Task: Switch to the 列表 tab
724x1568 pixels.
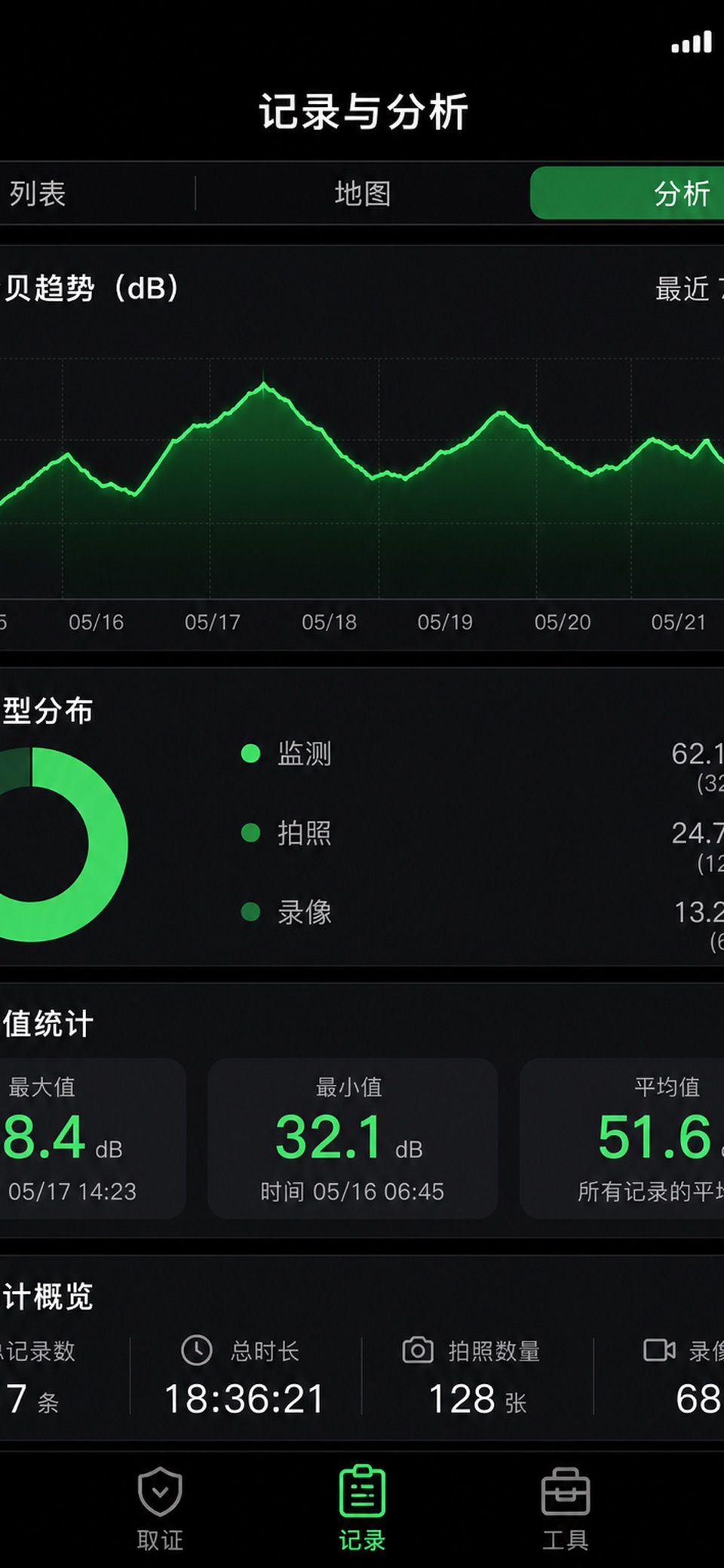Action: 38,193
